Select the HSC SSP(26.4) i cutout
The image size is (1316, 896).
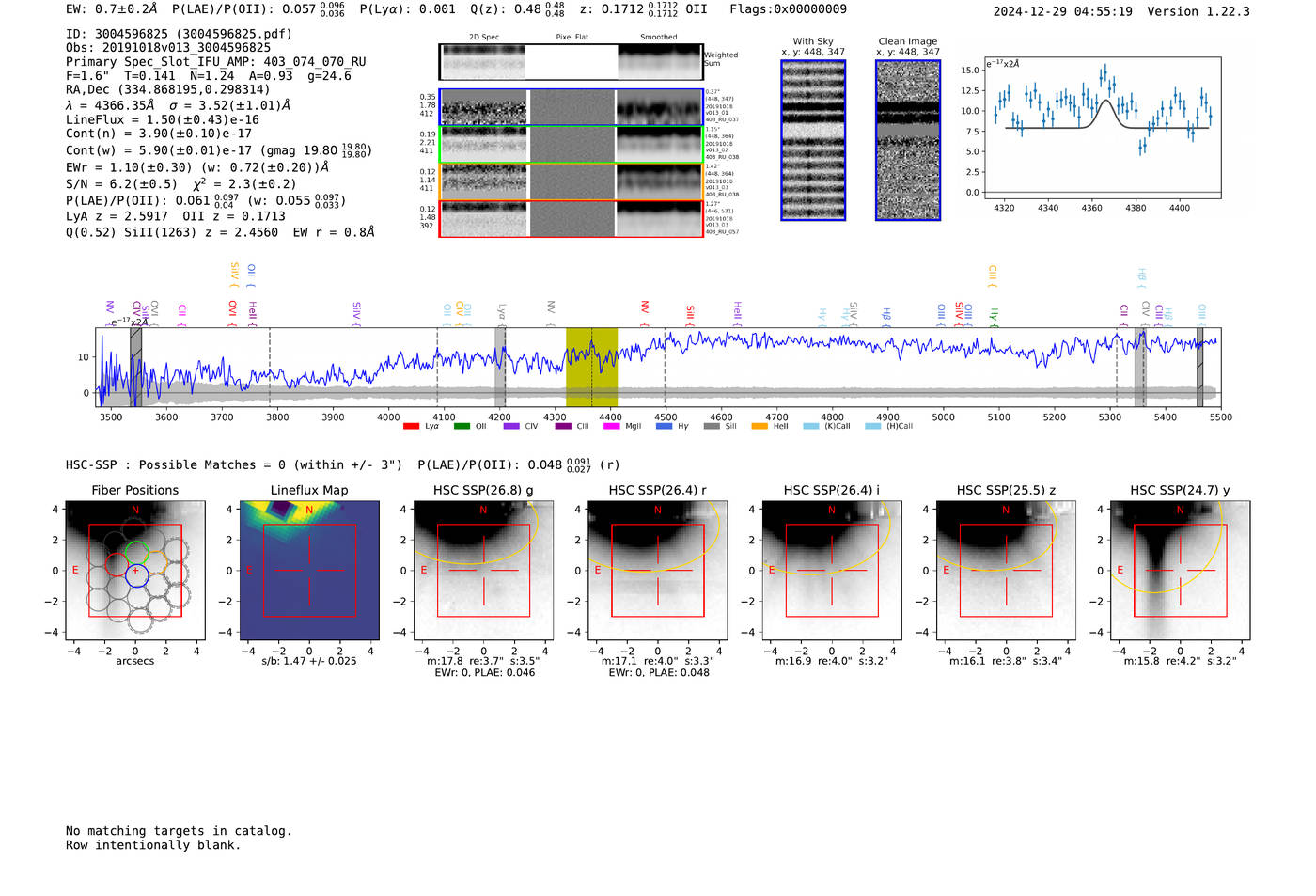click(x=831, y=570)
